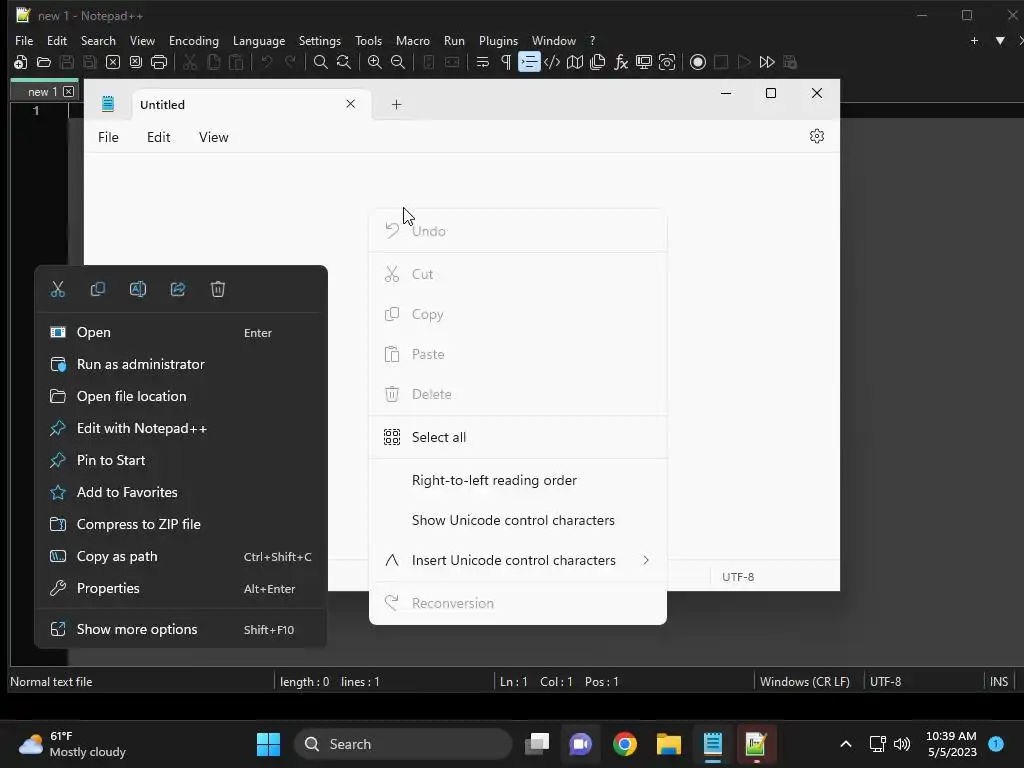Choose Compress to ZIP file
Screen dimensions: 1024x768
pos(181,524)
